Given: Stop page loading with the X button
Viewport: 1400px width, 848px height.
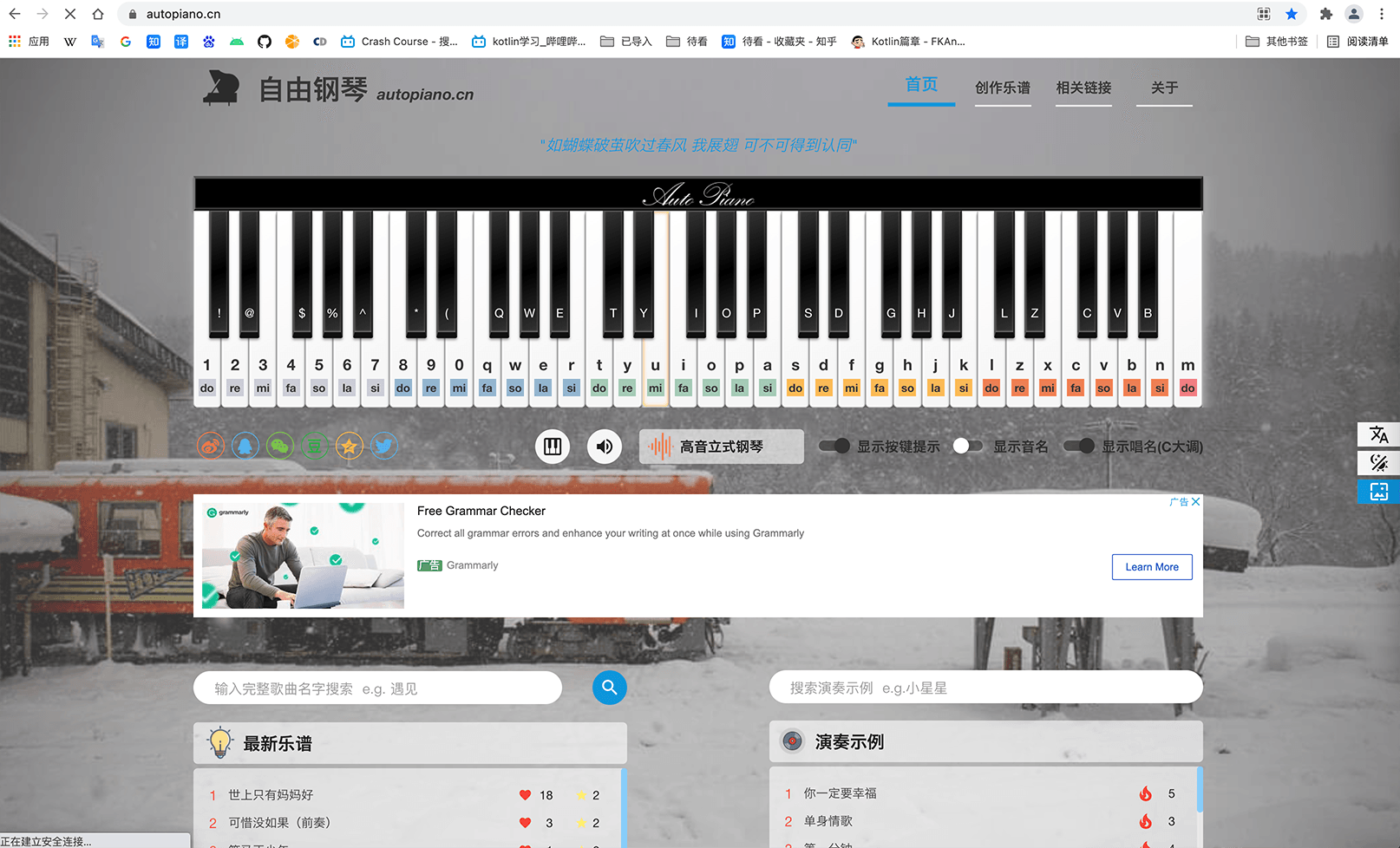Looking at the screenshot, I should (70, 14).
